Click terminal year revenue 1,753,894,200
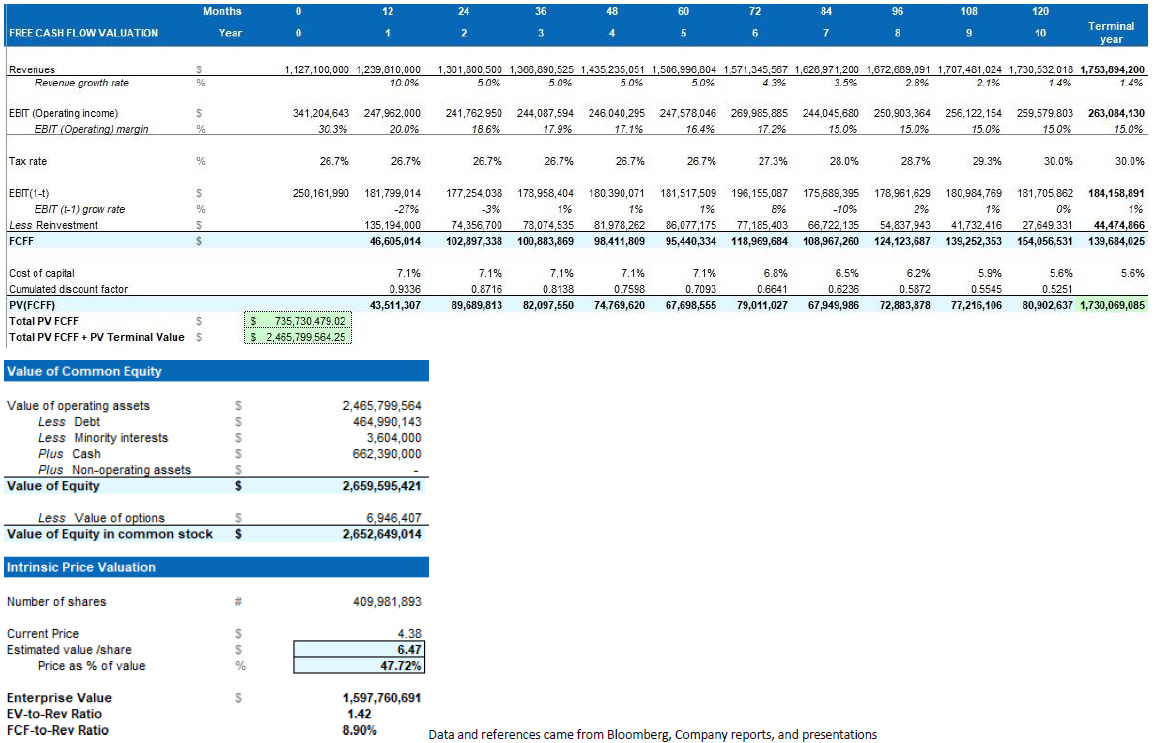The image size is (1158, 743). click(1112, 69)
